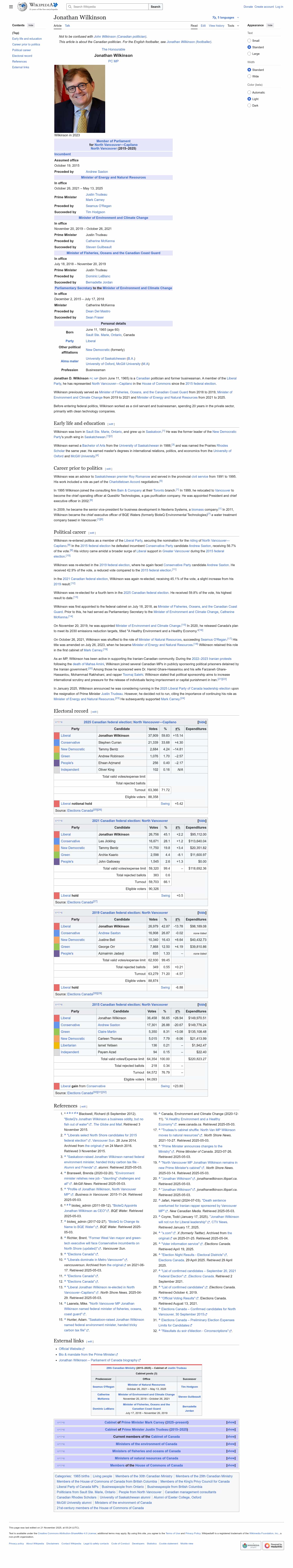Select Standard width option
The width and height of the screenshot is (293, 1568).
249,70
